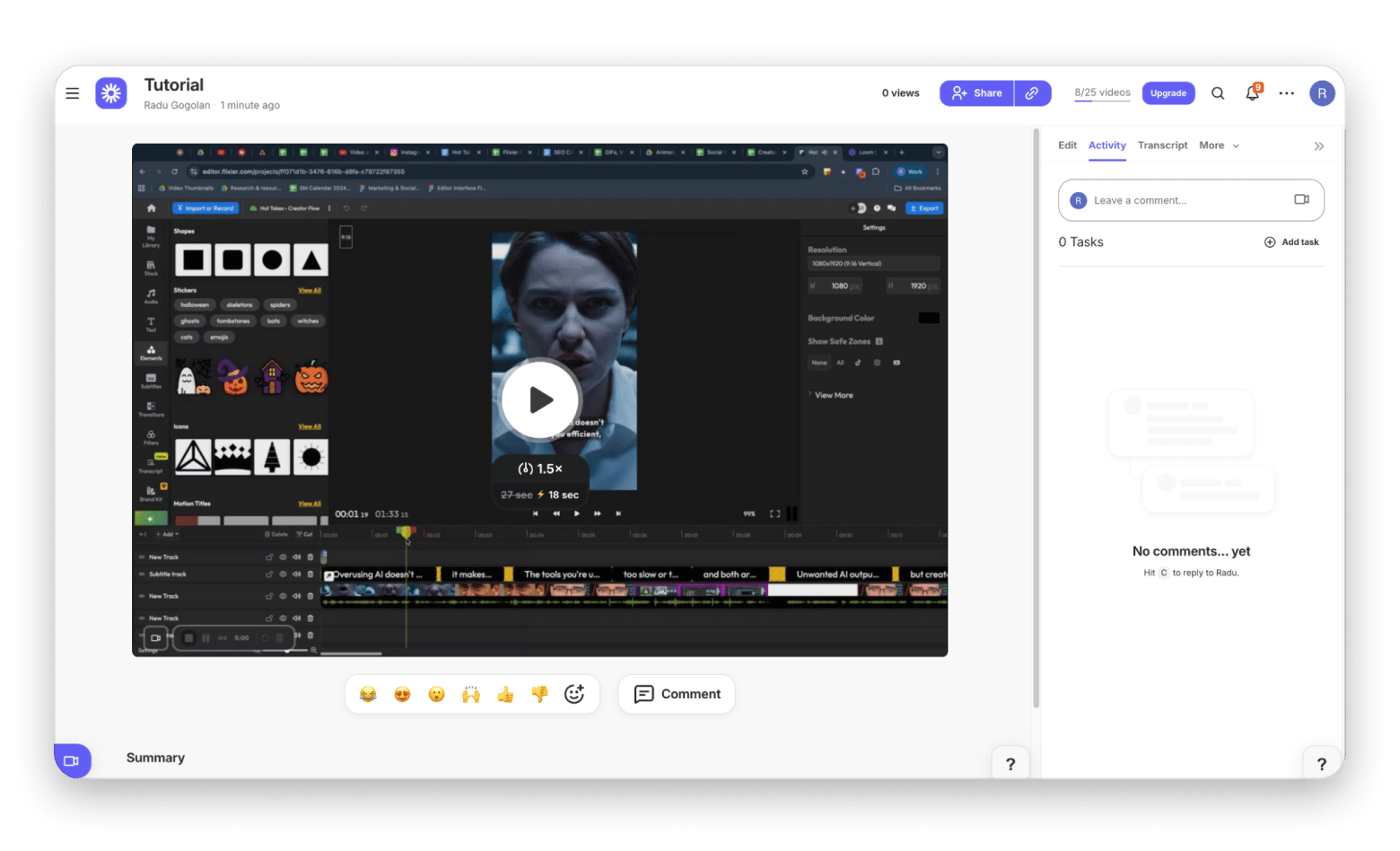Open the three-dot more options menu
The height and width of the screenshot is (851, 1400).
tap(1286, 93)
